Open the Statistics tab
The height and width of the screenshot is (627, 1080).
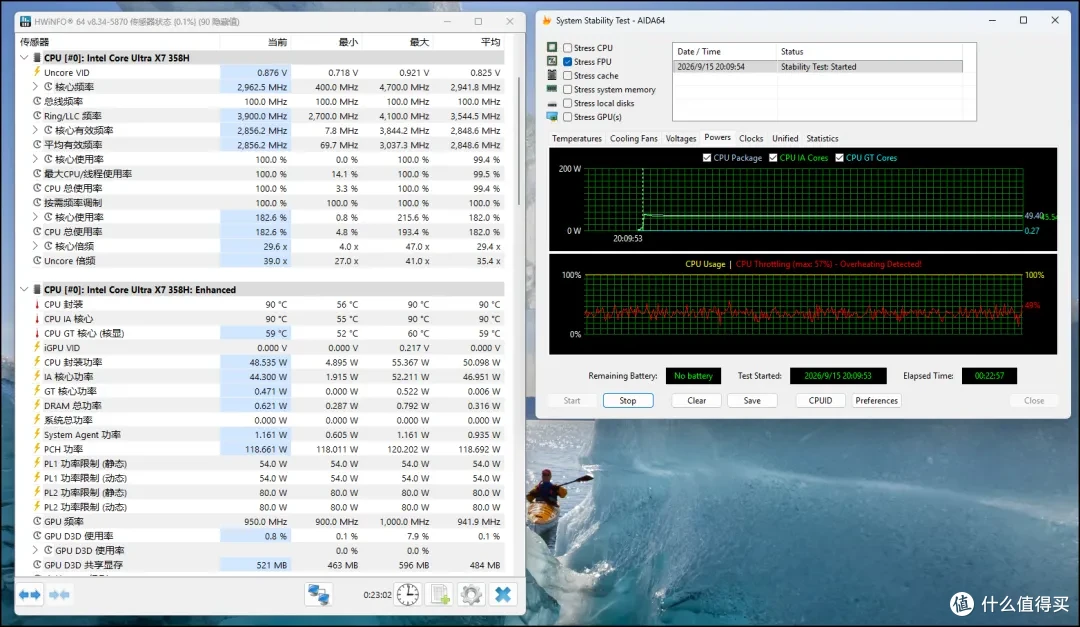(822, 138)
